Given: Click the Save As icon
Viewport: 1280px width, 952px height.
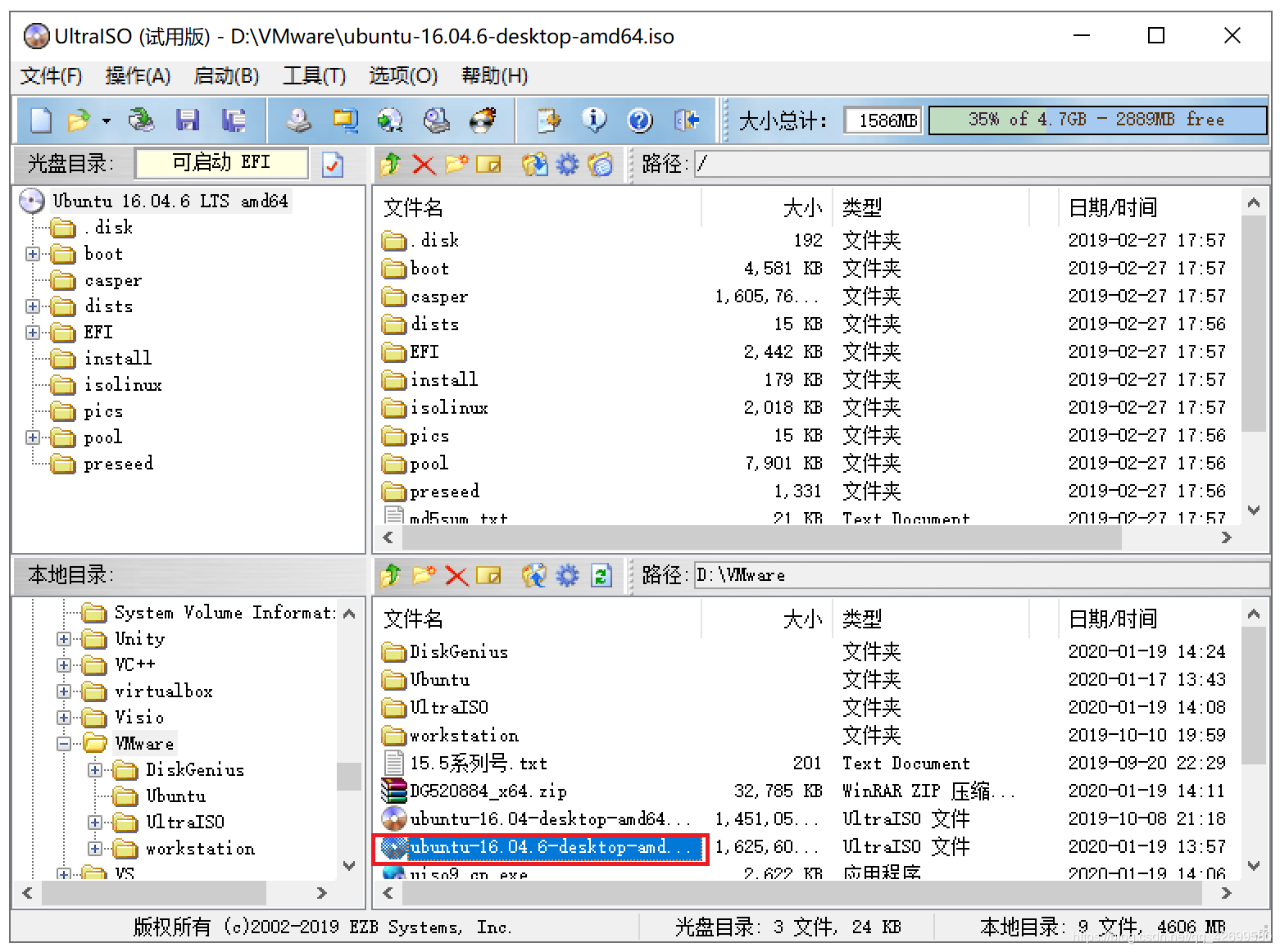Looking at the screenshot, I should [x=234, y=120].
